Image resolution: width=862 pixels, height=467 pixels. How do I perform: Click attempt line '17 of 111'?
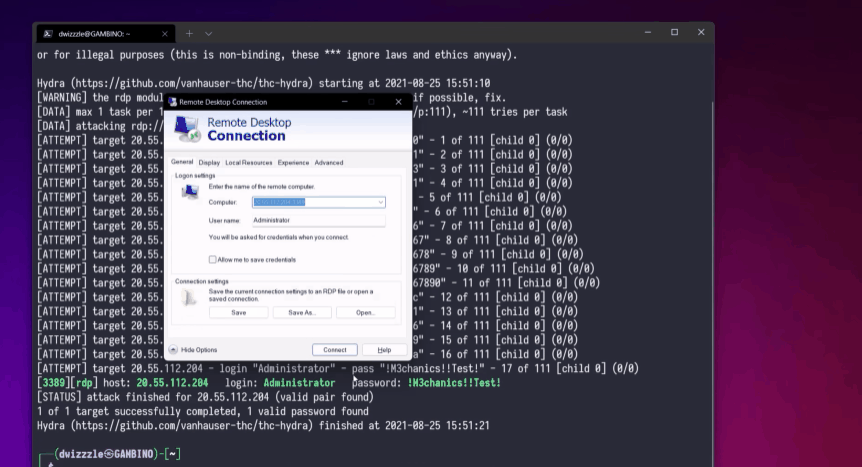pyautogui.click(x=338, y=369)
